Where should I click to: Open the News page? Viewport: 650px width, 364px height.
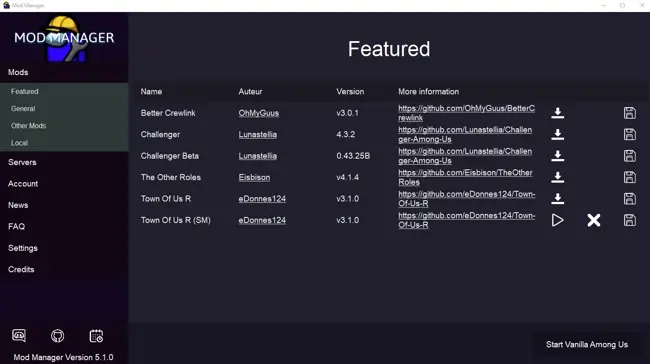[18, 205]
